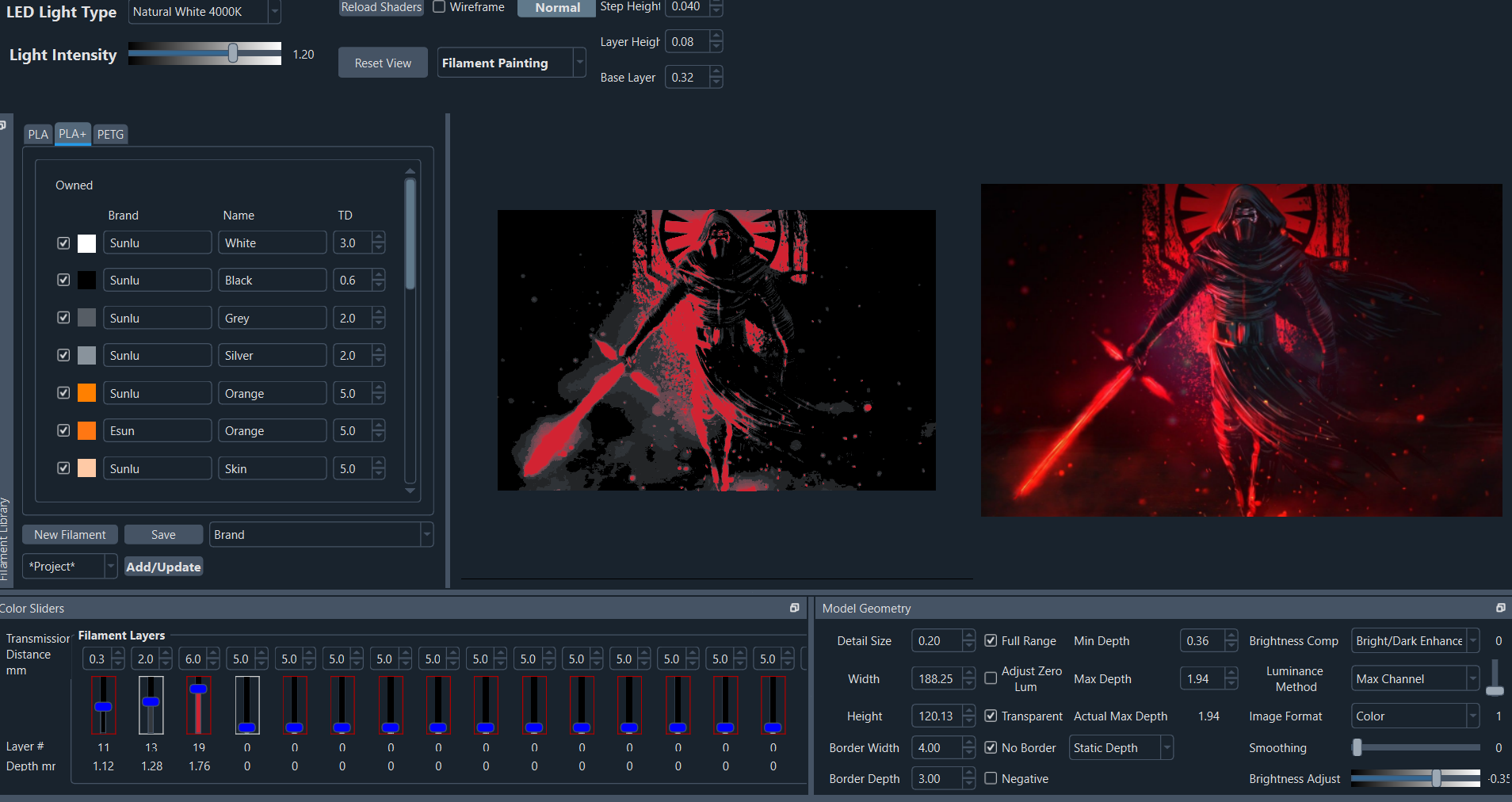The height and width of the screenshot is (802, 1512).
Task: Click the vertical slider beside Luminance Method
Action: click(1495, 678)
